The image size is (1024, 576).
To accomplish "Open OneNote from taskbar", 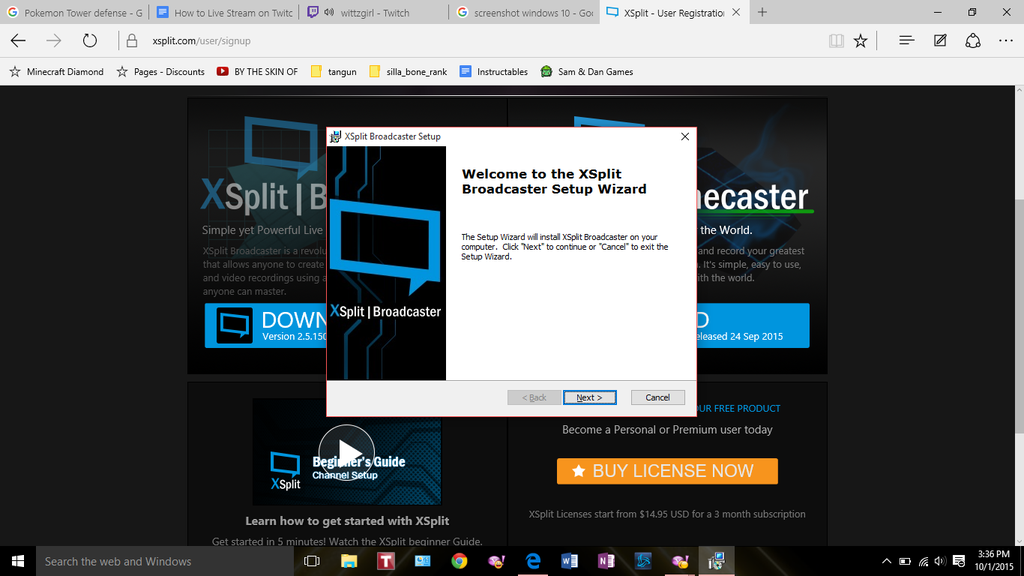I will click(606, 561).
